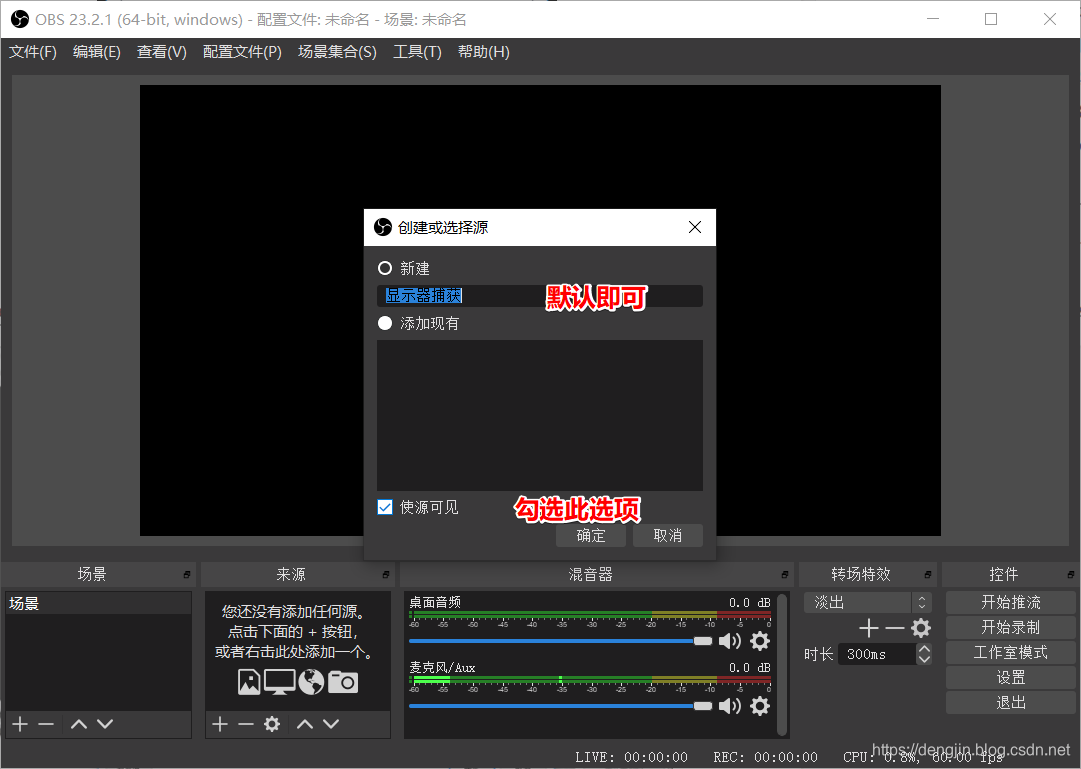Toggle the 使源可见 checkbox

[385, 507]
